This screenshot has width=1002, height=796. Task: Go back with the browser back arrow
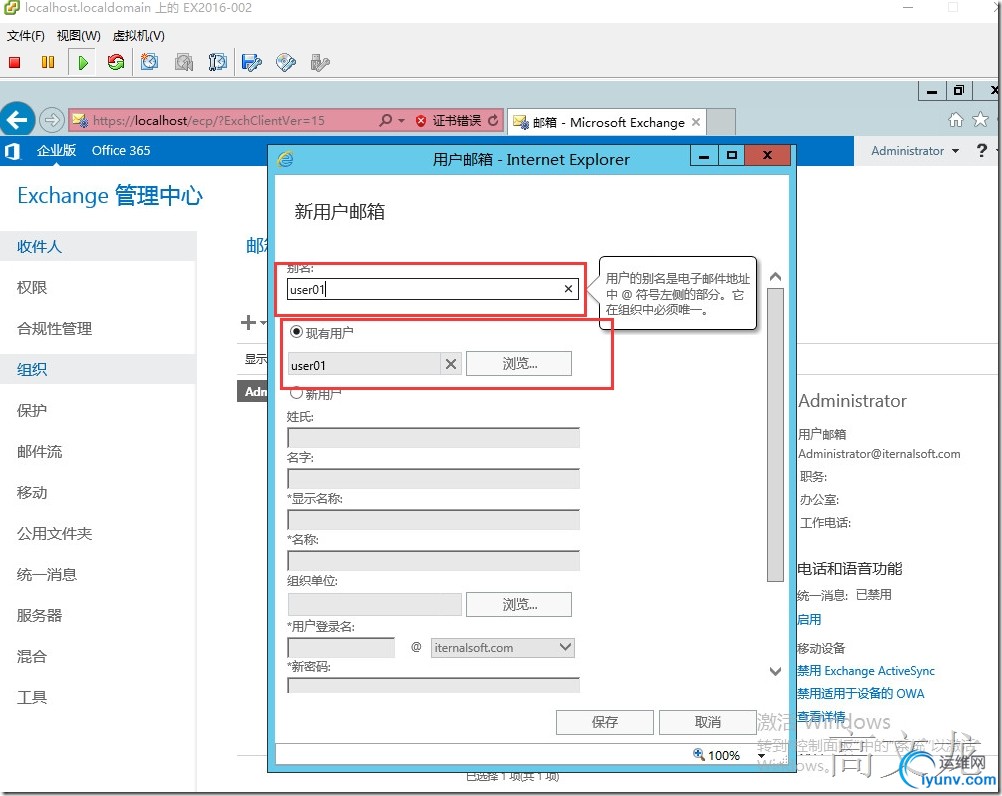[x=17, y=119]
